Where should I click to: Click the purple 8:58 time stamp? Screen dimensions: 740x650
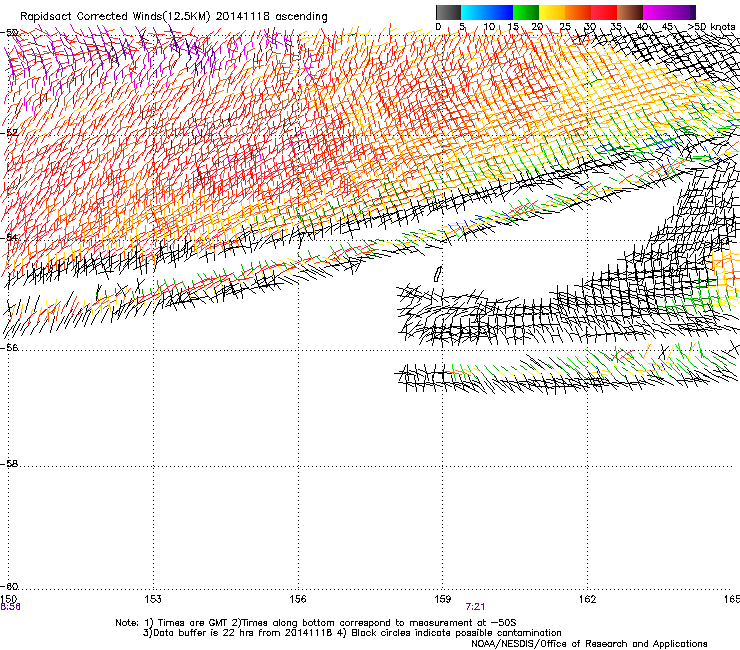pos(10,607)
